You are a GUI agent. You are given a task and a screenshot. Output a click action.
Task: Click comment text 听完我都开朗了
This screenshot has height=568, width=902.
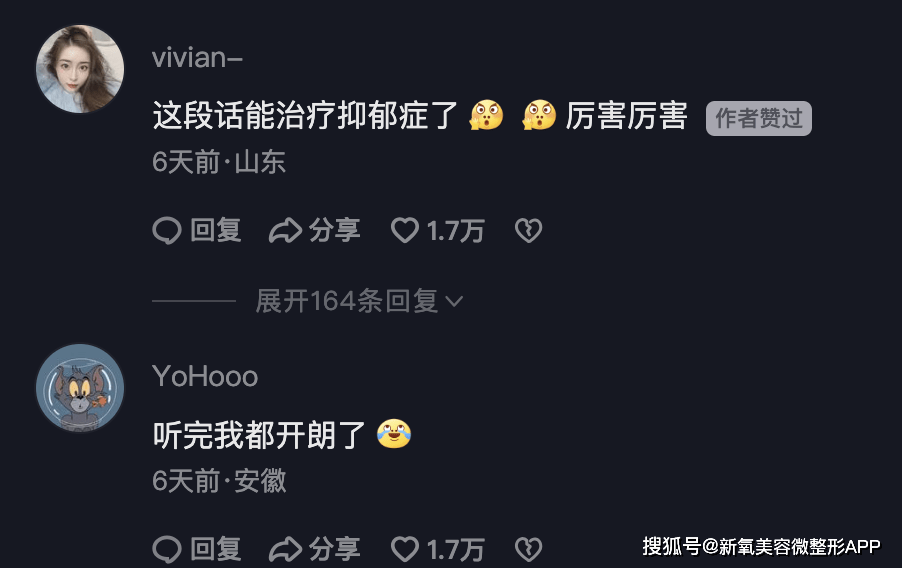tap(259, 434)
